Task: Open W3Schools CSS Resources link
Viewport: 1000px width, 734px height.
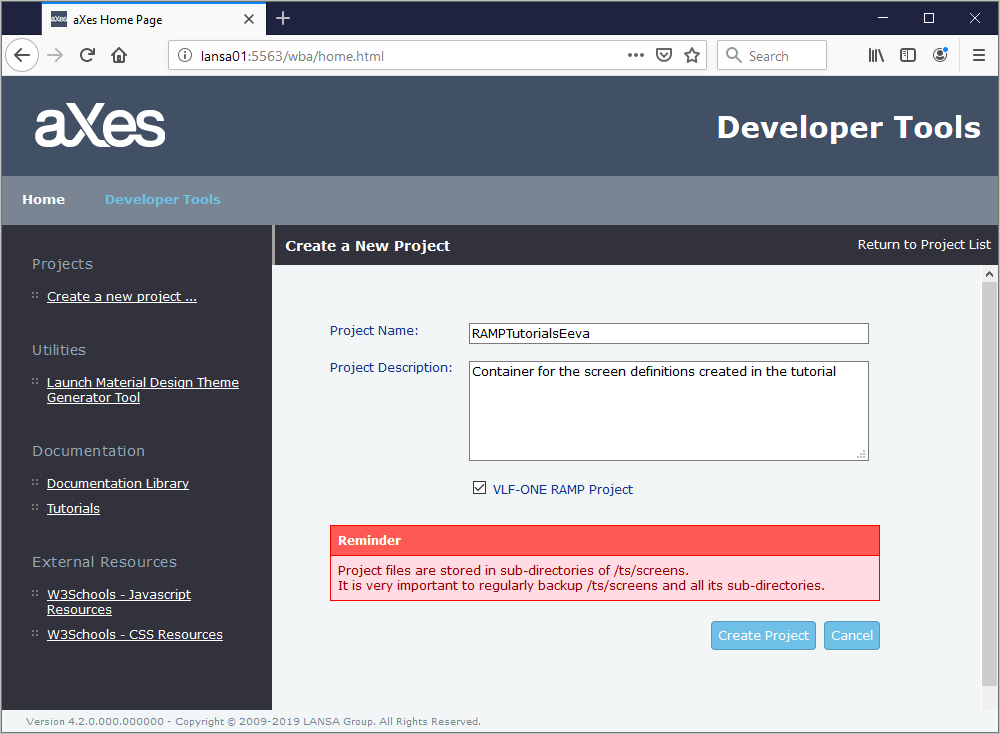Action: [x=135, y=635]
